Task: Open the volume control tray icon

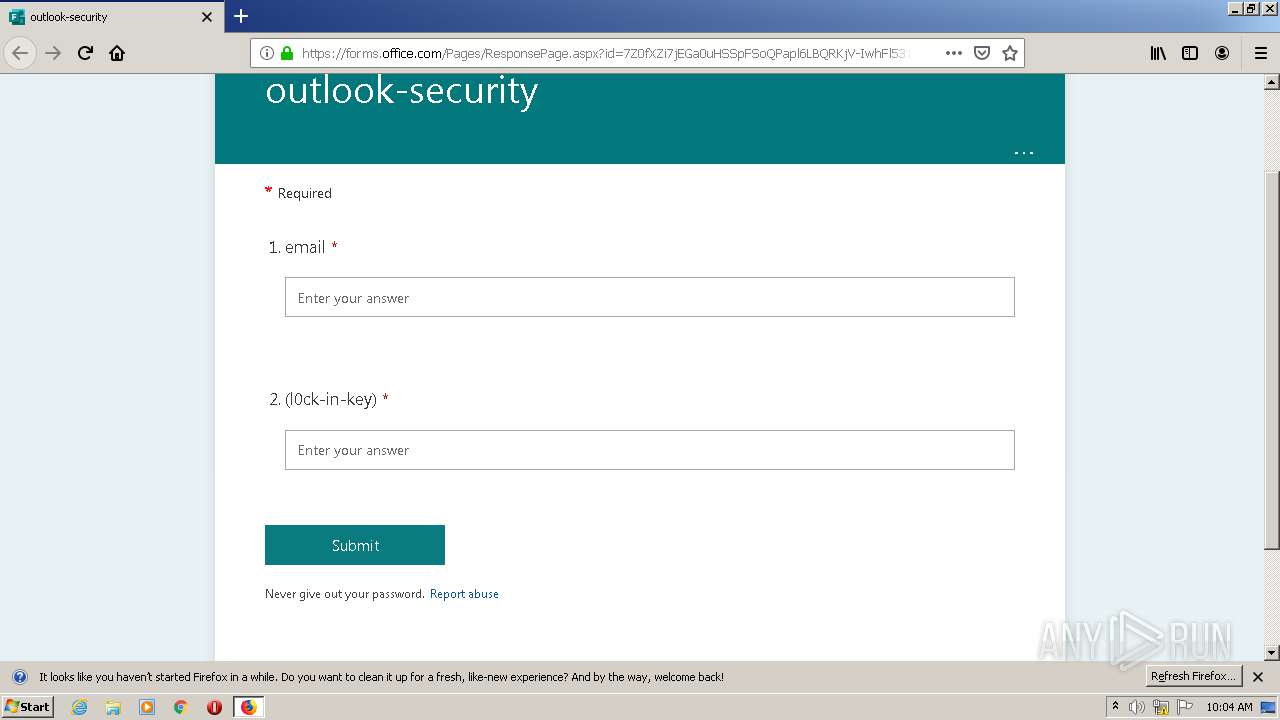Action: click(x=1137, y=707)
